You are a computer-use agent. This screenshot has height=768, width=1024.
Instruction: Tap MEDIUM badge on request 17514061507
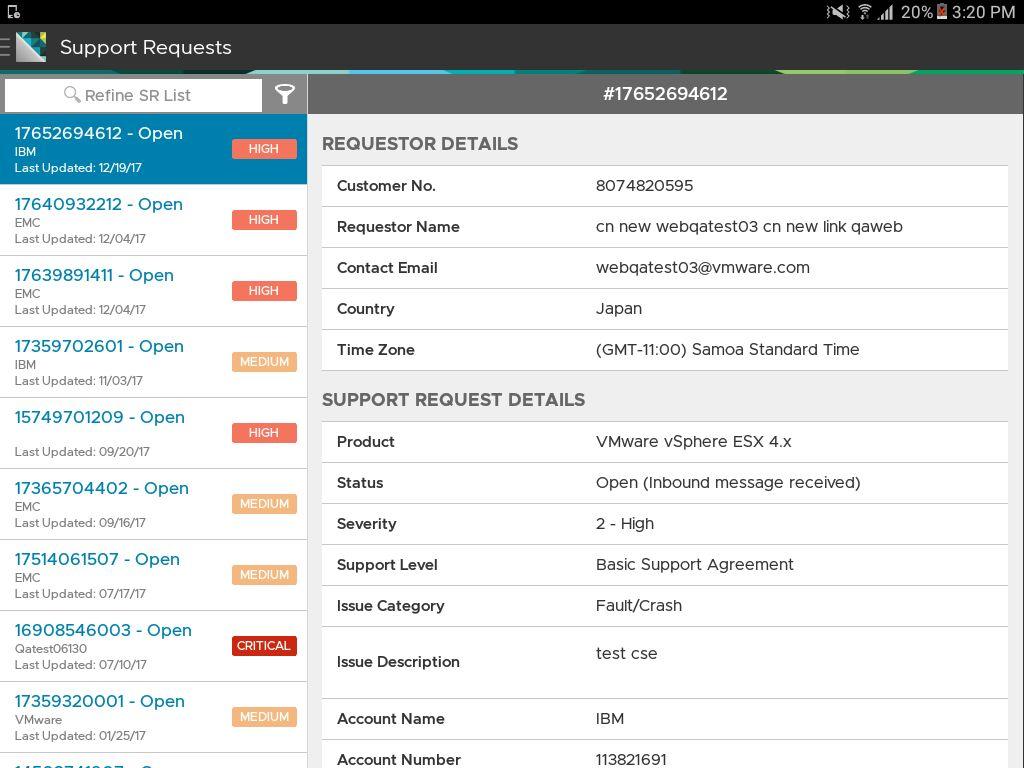264,575
